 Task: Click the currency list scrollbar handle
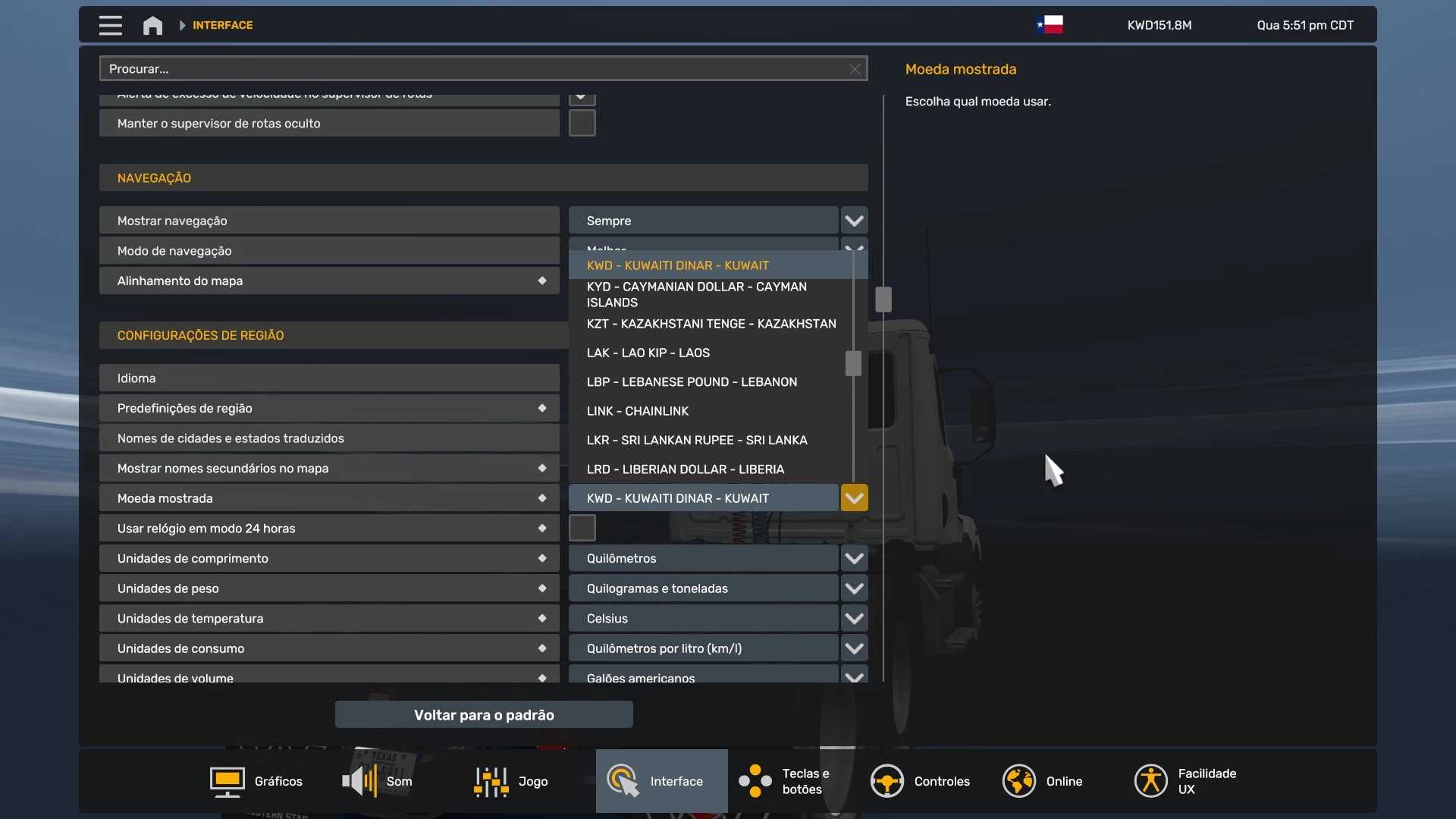tap(853, 363)
